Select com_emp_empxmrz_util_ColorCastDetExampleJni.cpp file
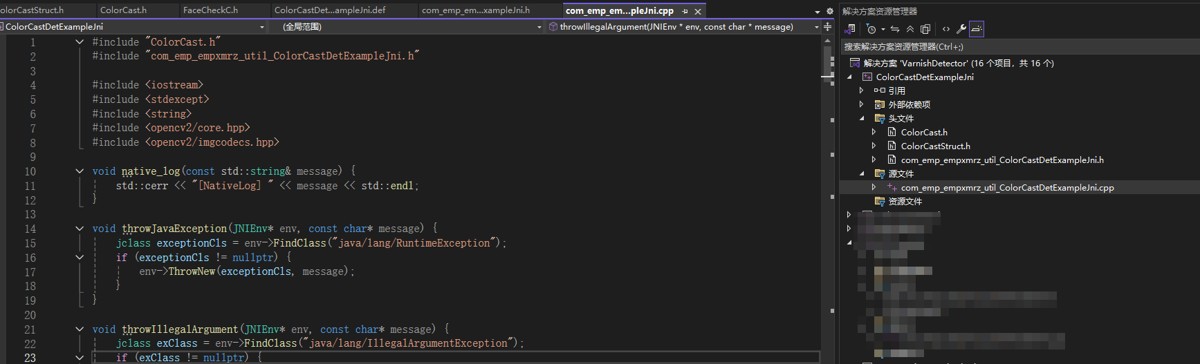The height and width of the screenshot is (364, 1200). 1008,187
